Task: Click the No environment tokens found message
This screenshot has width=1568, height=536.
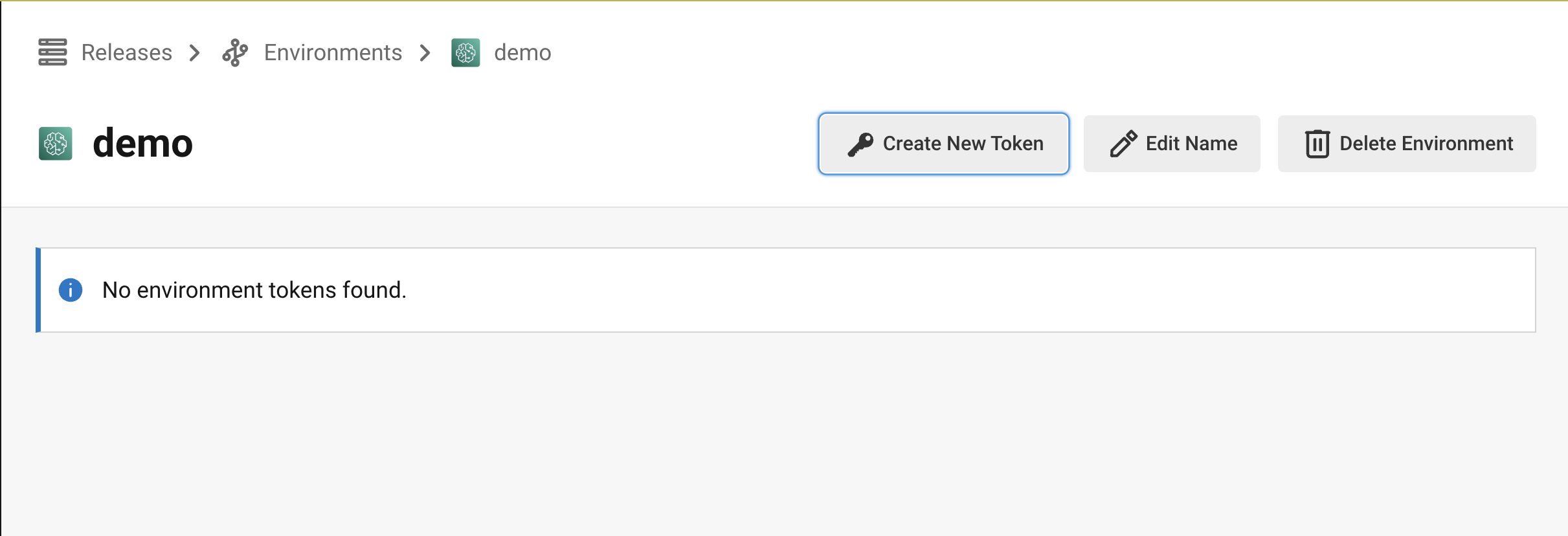Action: [254, 289]
